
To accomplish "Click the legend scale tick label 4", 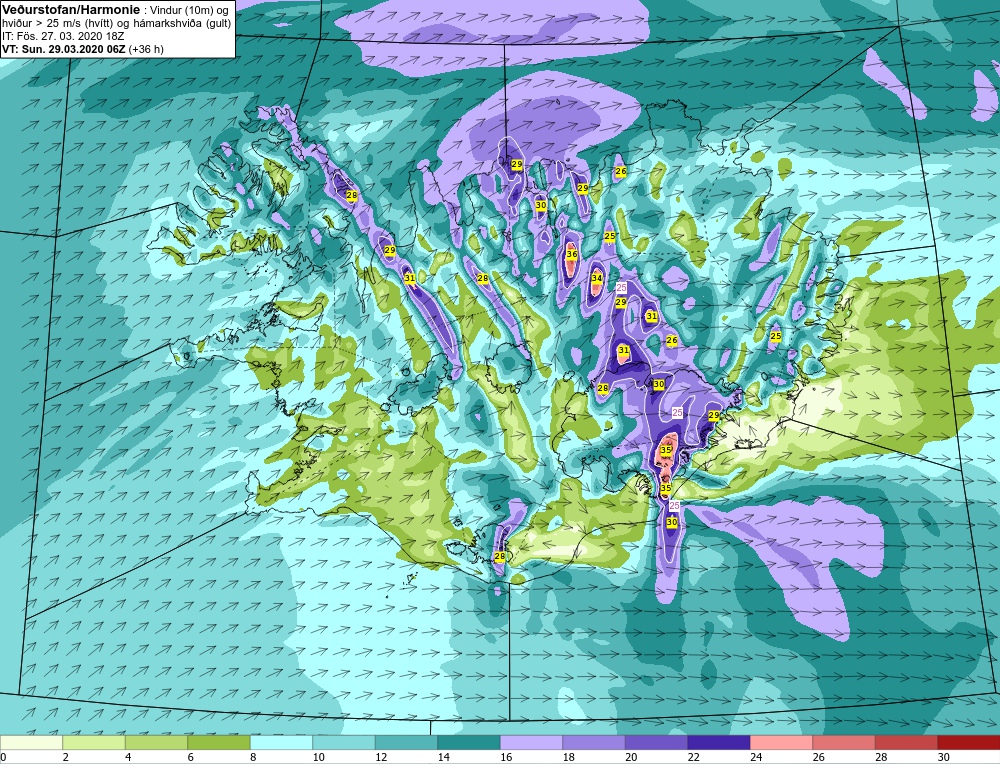I will 128,757.
